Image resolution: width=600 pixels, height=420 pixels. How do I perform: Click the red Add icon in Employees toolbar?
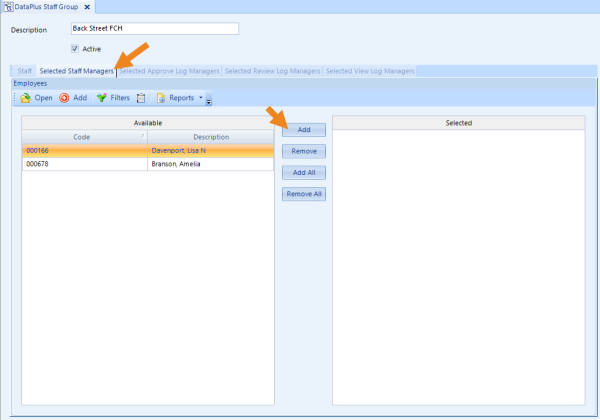[65, 98]
